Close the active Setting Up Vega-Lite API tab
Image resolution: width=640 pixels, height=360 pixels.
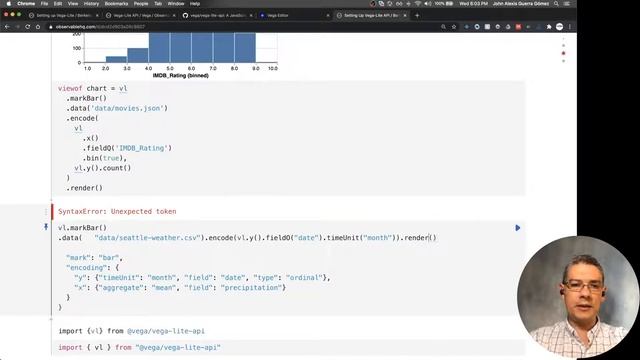point(405,15)
